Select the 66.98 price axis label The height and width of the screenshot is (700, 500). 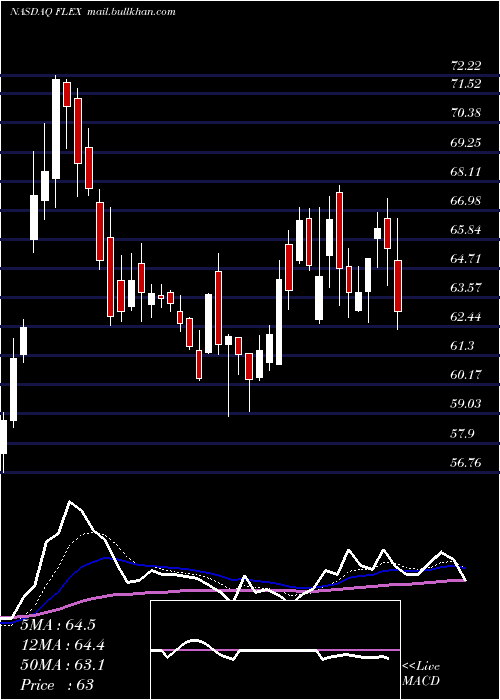coord(466,201)
